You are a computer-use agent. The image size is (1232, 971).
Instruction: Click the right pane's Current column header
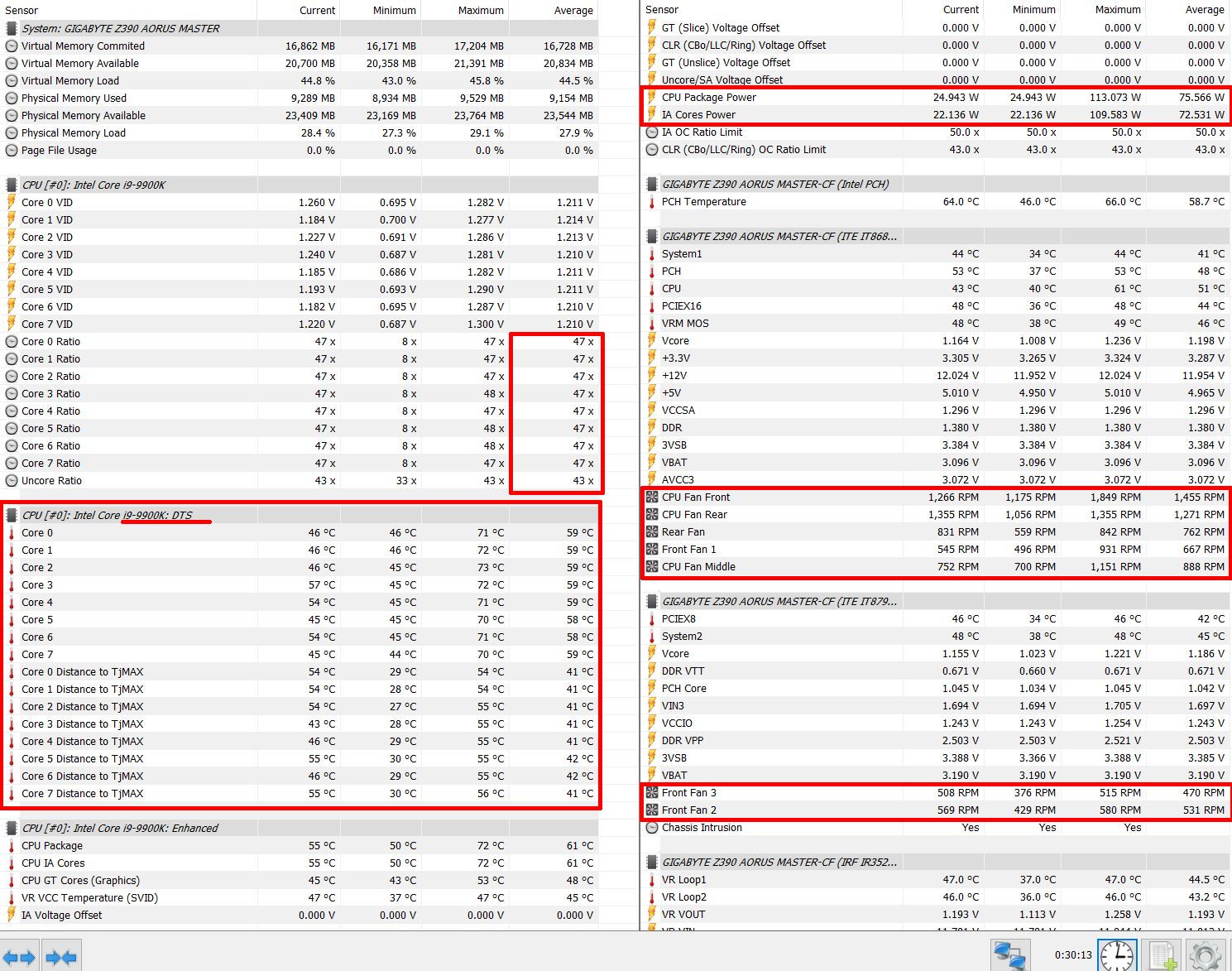(961, 10)
